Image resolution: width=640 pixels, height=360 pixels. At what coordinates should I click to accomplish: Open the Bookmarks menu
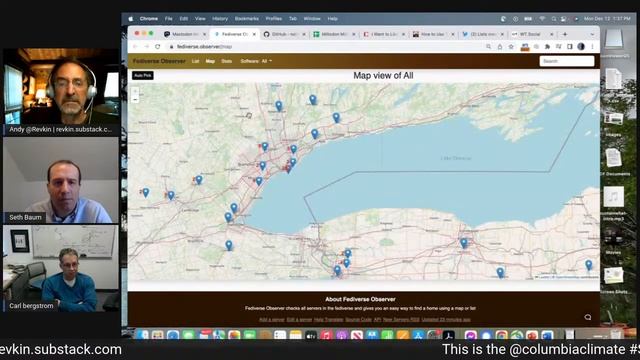click(247, 19)
